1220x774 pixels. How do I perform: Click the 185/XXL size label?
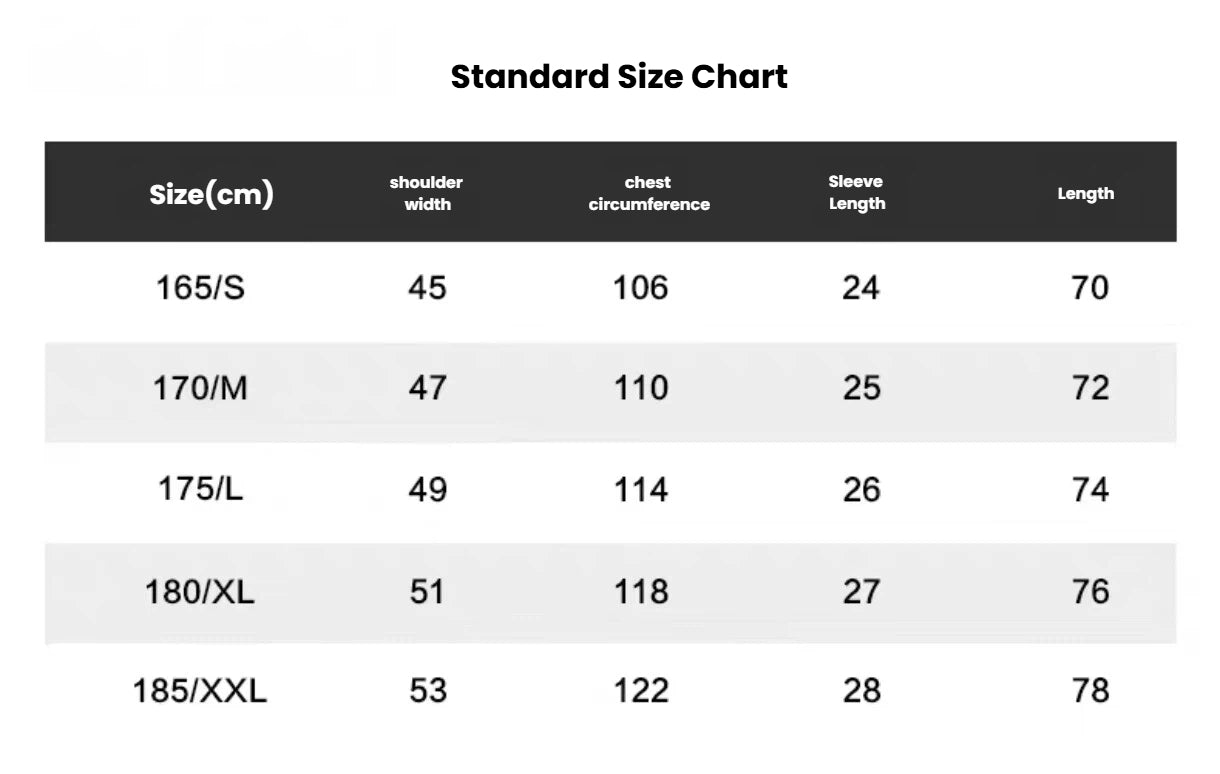(x=200, y=690)
